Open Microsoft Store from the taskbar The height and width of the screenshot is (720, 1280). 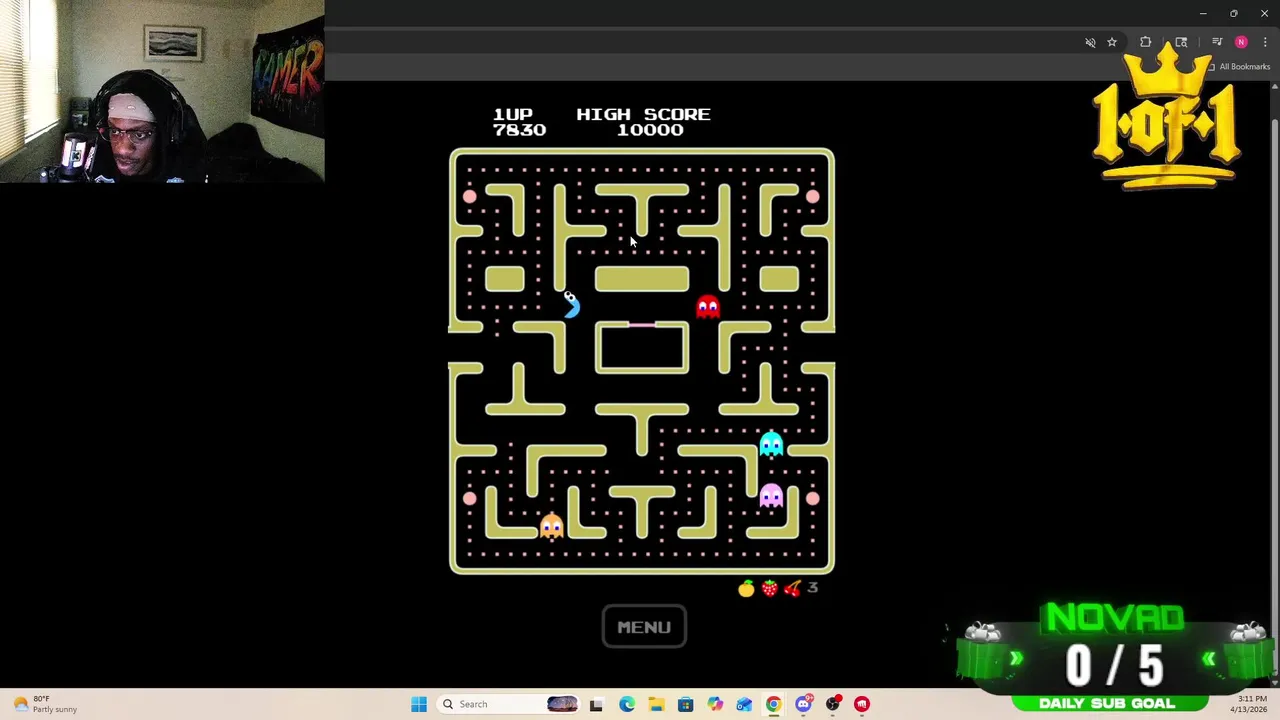(x=685, y=704)
